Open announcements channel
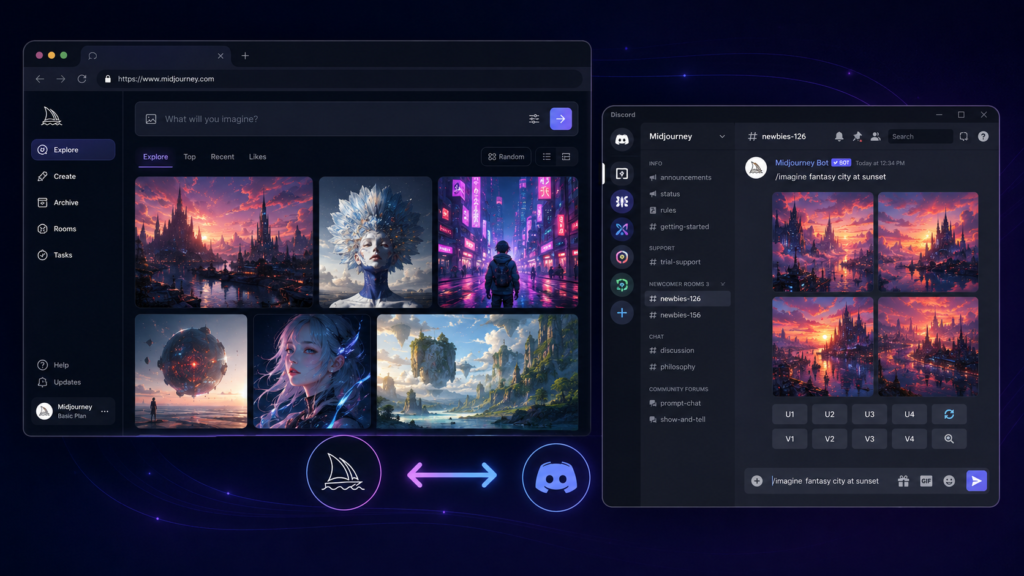The width and height of the screenshot is (1024, 576). pyautogui.click(x=680, y=178)
